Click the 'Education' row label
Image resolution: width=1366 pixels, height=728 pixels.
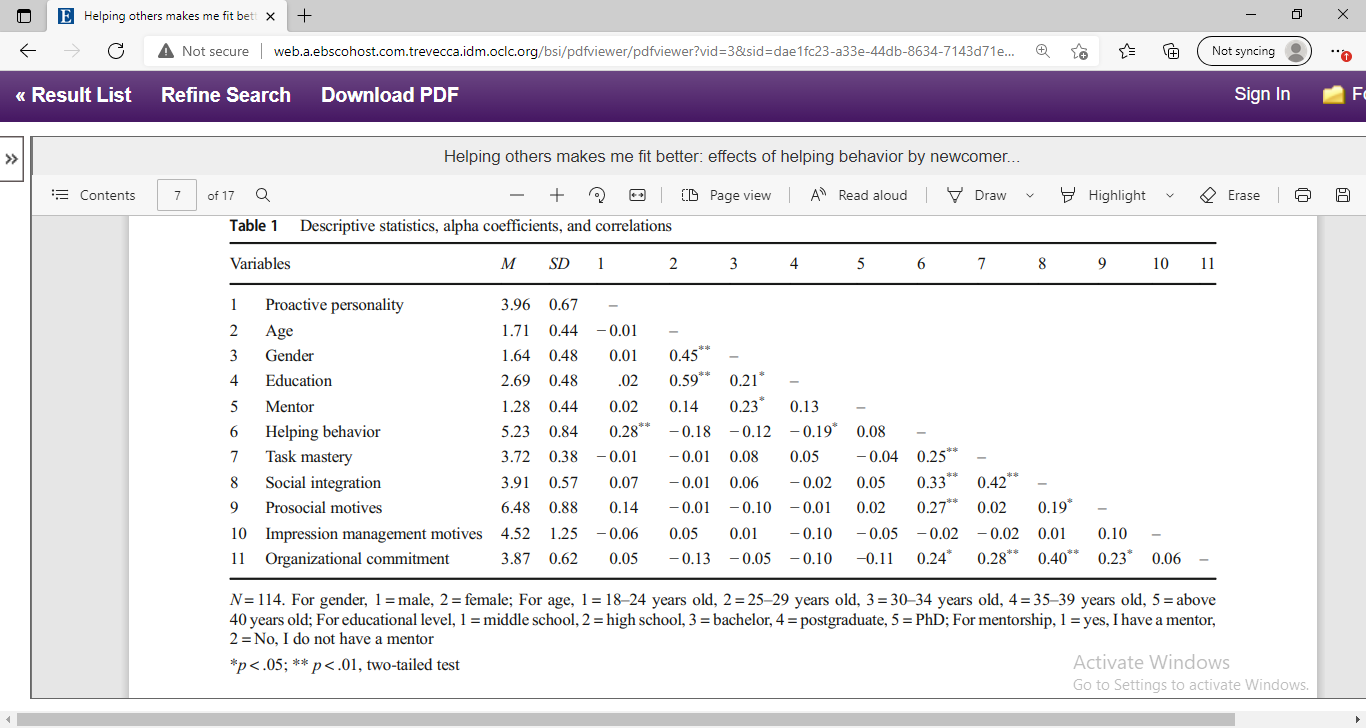pyautogui.click(x=298, y=381)
